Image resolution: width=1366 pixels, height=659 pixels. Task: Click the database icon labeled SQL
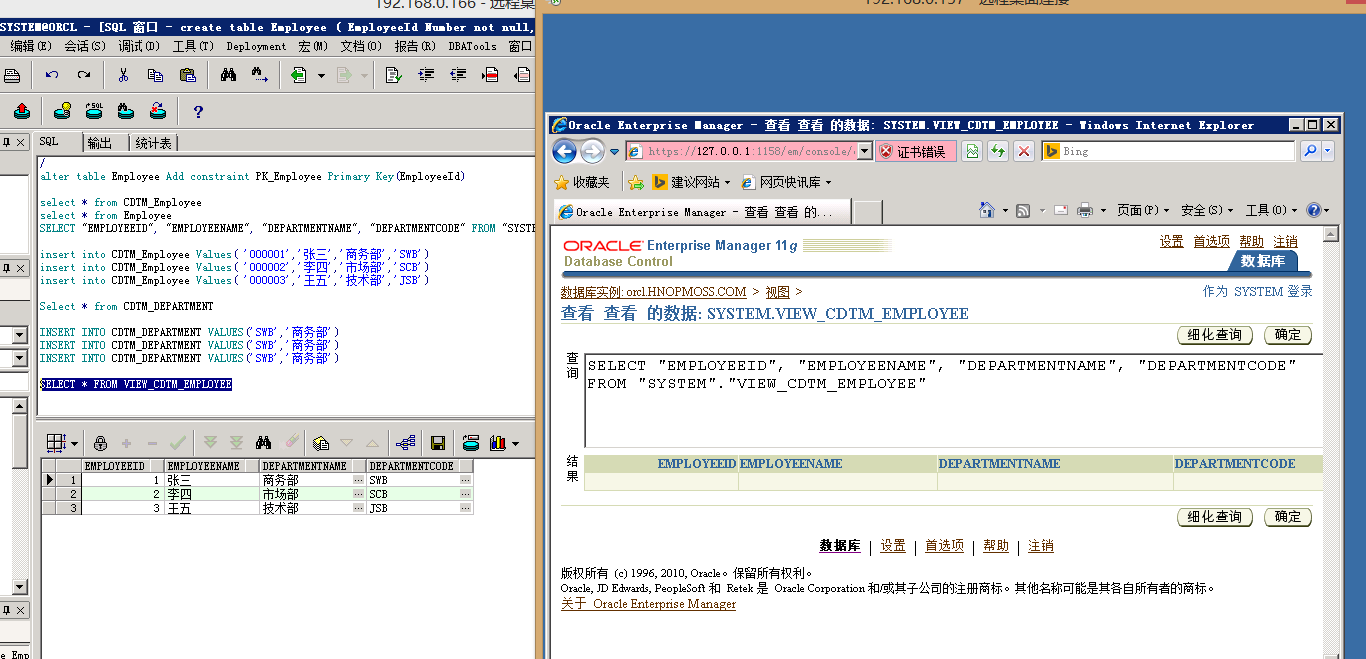click(94, 111)
